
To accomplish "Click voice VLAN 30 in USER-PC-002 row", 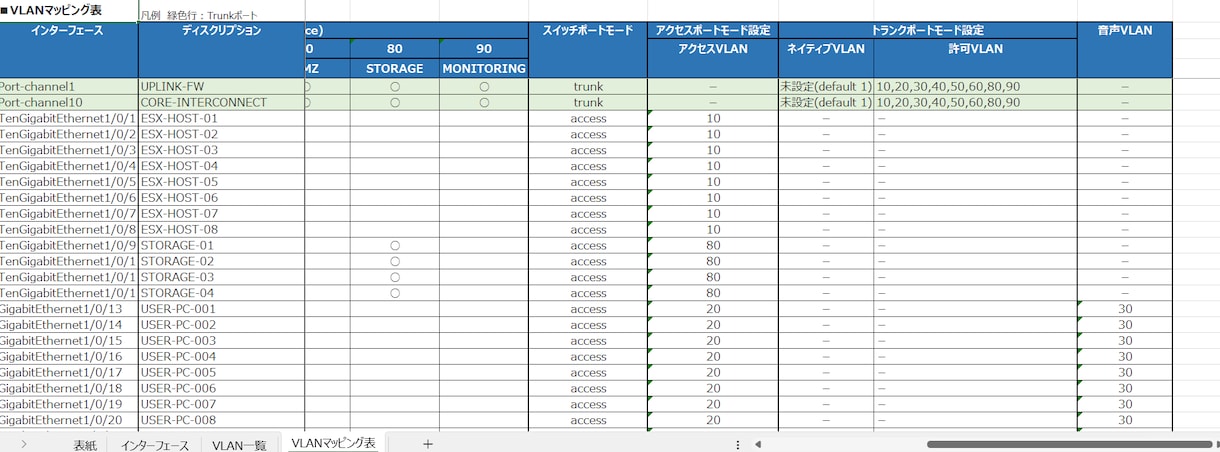I will click(x=1124, y=325).
